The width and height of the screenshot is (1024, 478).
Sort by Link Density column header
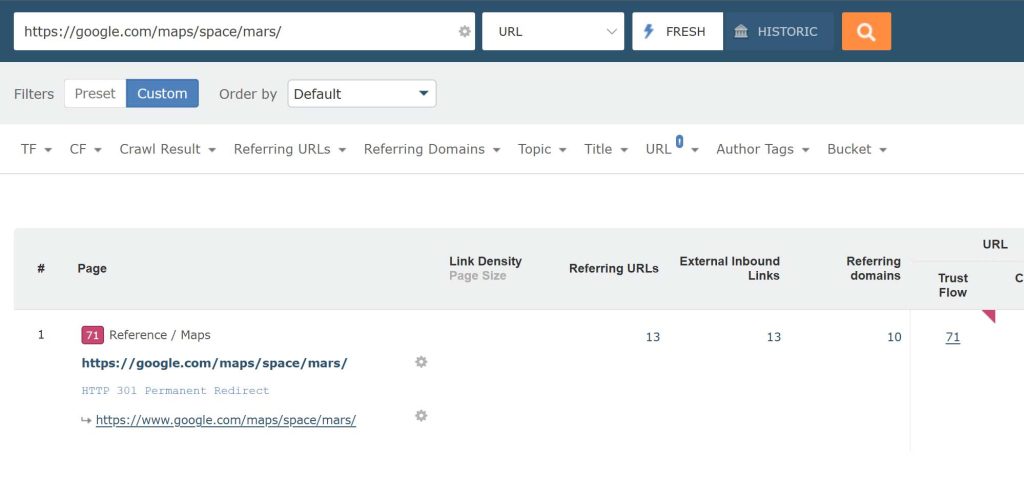(x=485, y=261)
